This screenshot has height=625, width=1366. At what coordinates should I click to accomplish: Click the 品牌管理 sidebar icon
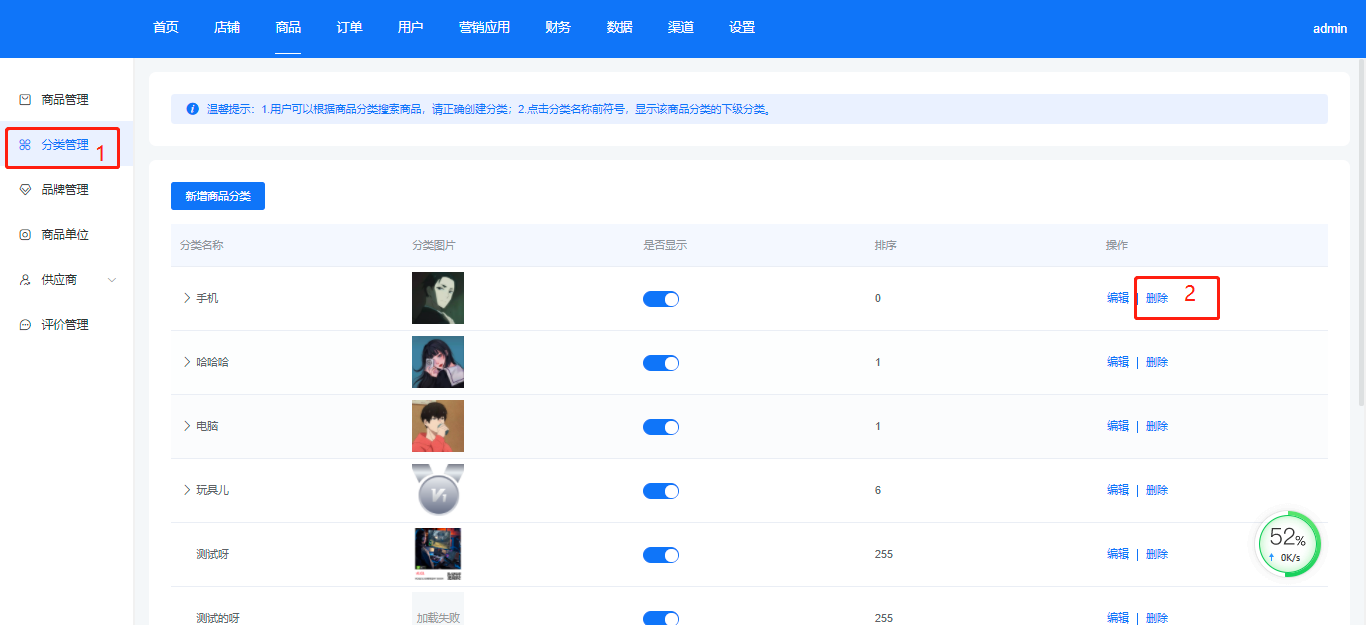(x=25, y=190)
